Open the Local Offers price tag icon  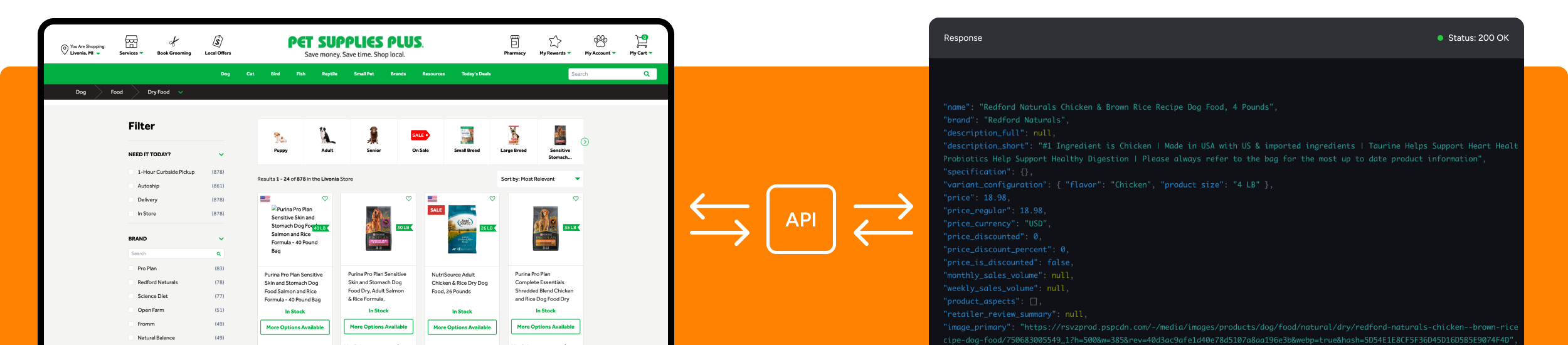(218, 41)
